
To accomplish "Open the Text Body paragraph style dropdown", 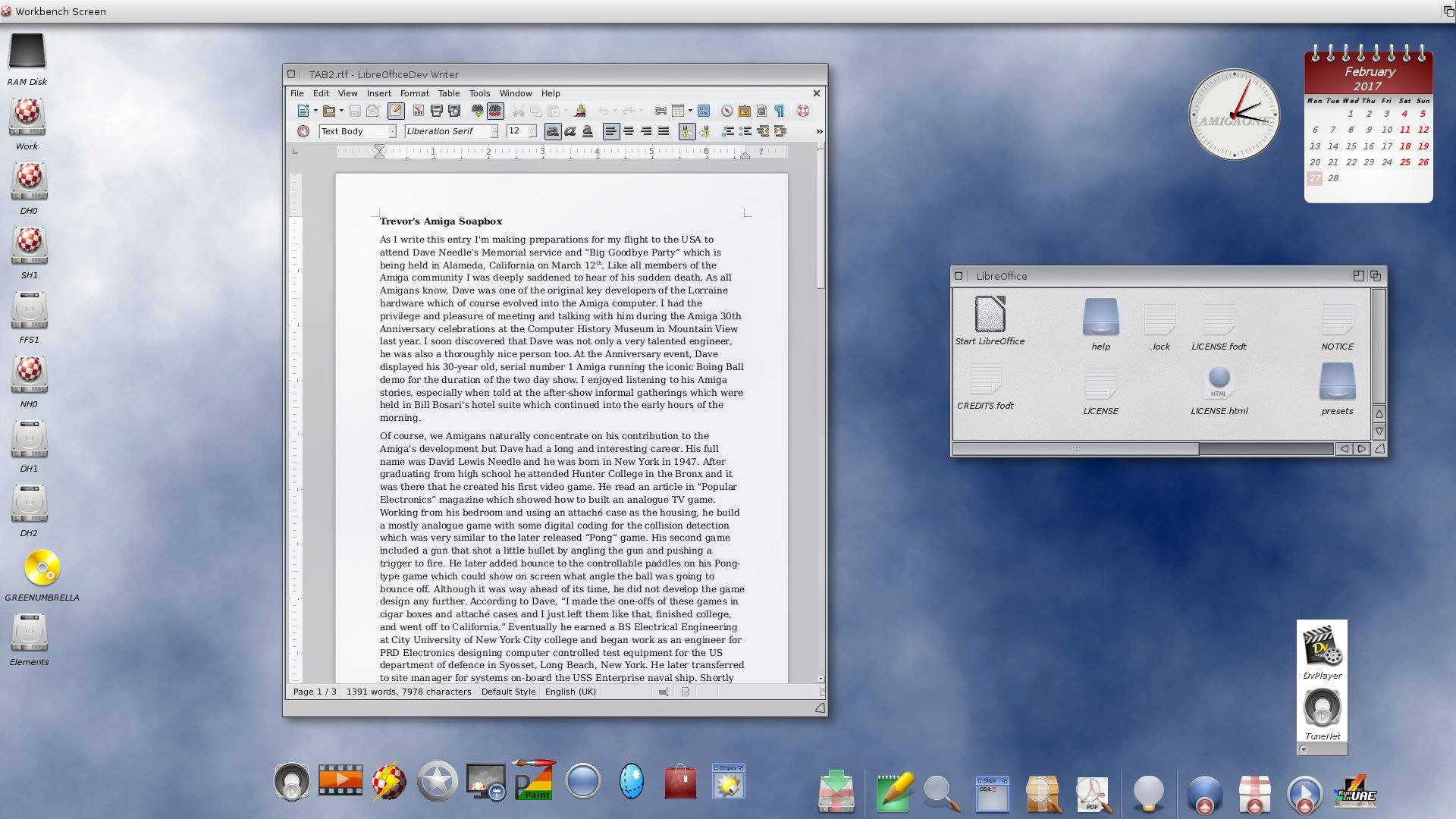I will click(392, 131).
